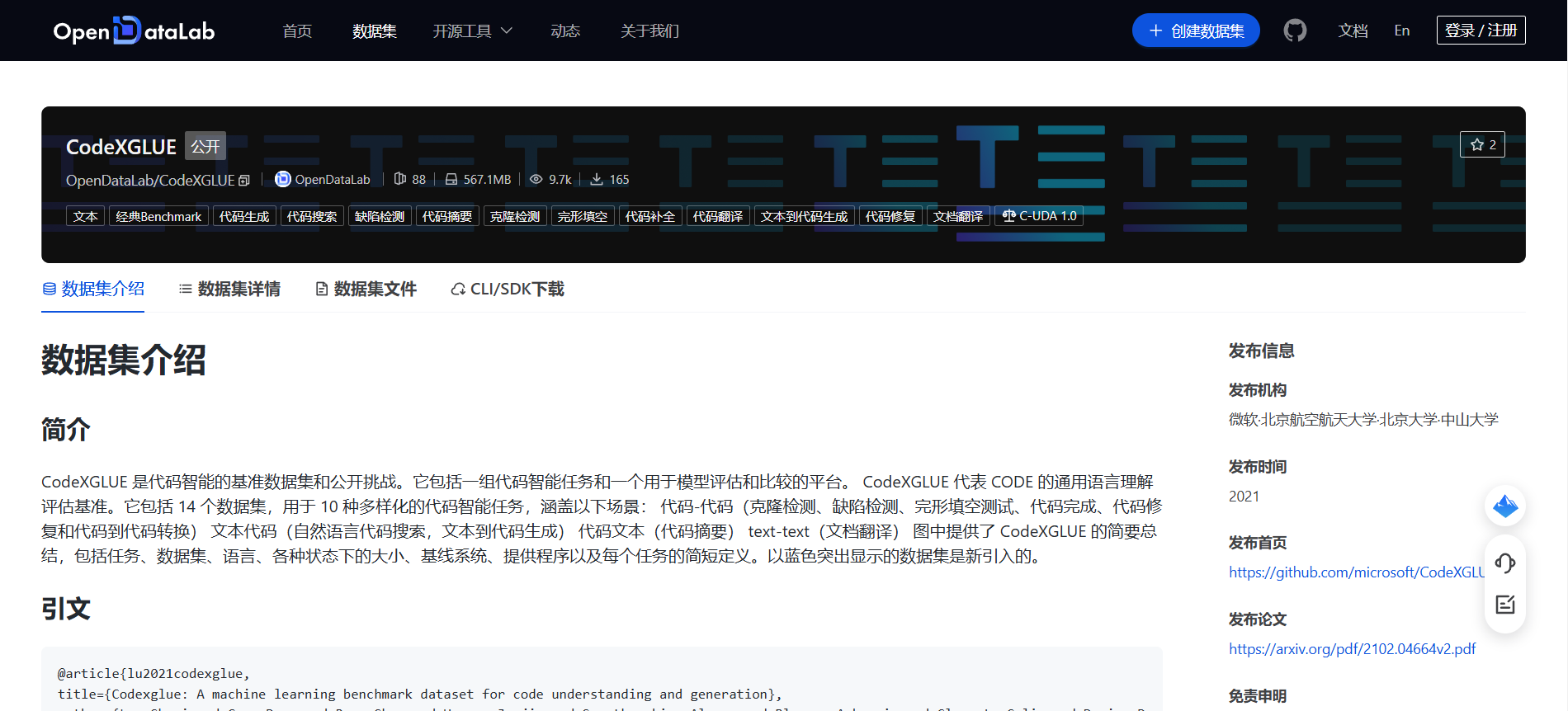Screen dimensions: 1568x711
Task: Click the 2021 publish year text
Action: pos(1244,497)
